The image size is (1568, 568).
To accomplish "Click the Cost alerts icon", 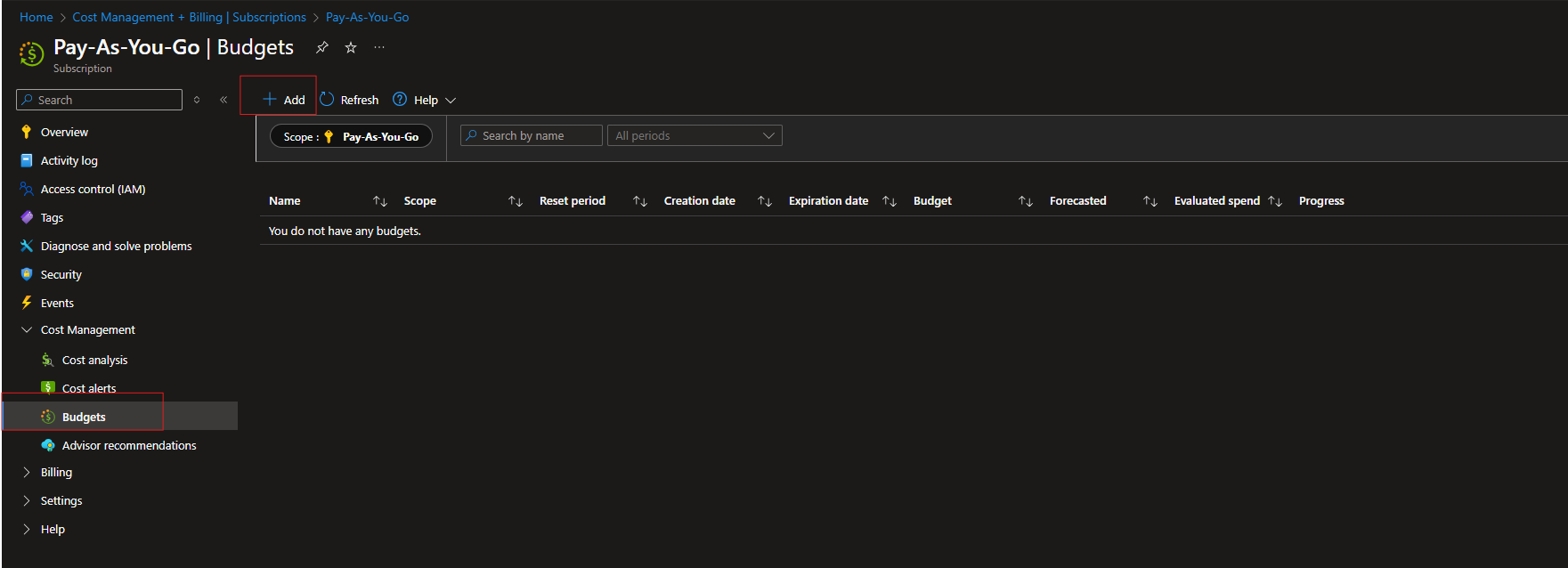I will pos(48,387).
